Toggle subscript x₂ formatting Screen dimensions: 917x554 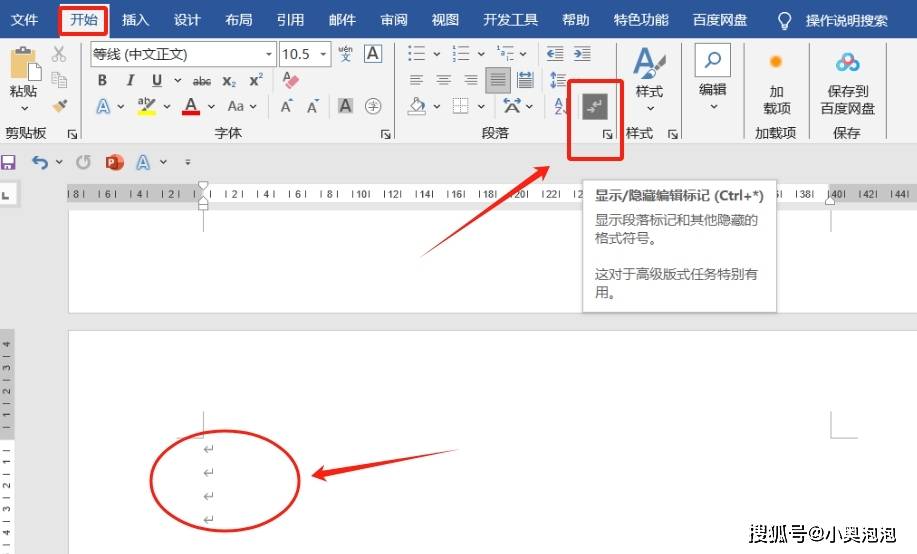(229, 81)
